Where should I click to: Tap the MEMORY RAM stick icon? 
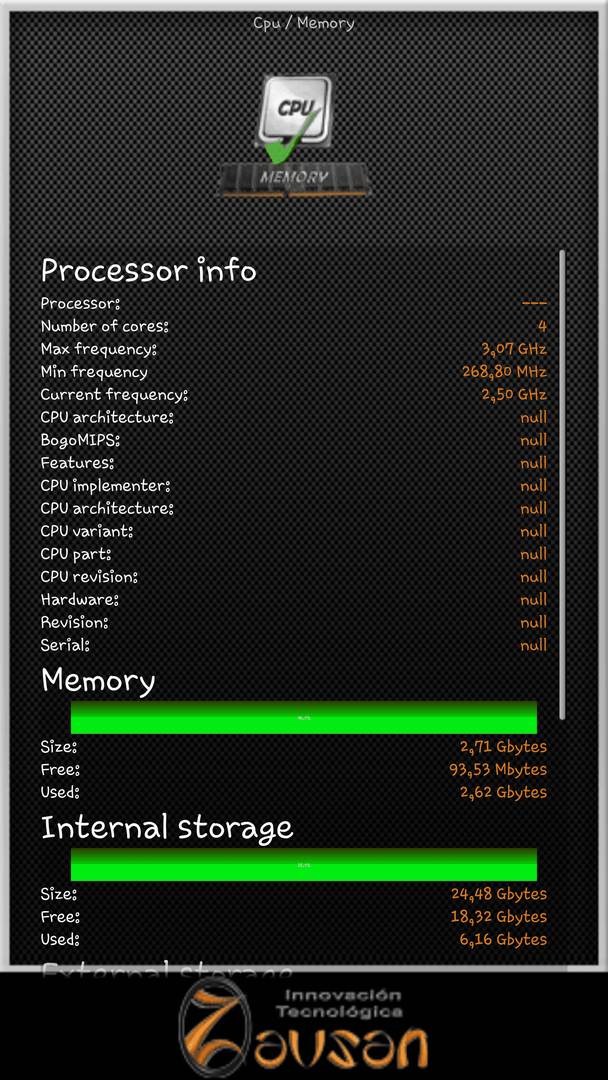coord(295,178)
